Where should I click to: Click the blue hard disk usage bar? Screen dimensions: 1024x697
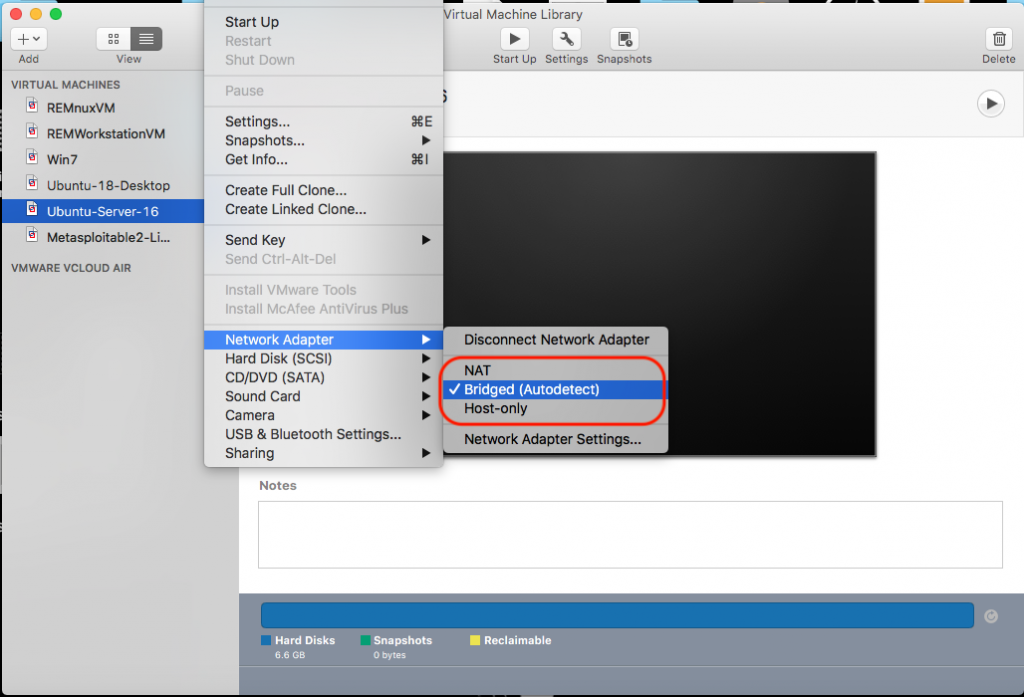point(617,615)
